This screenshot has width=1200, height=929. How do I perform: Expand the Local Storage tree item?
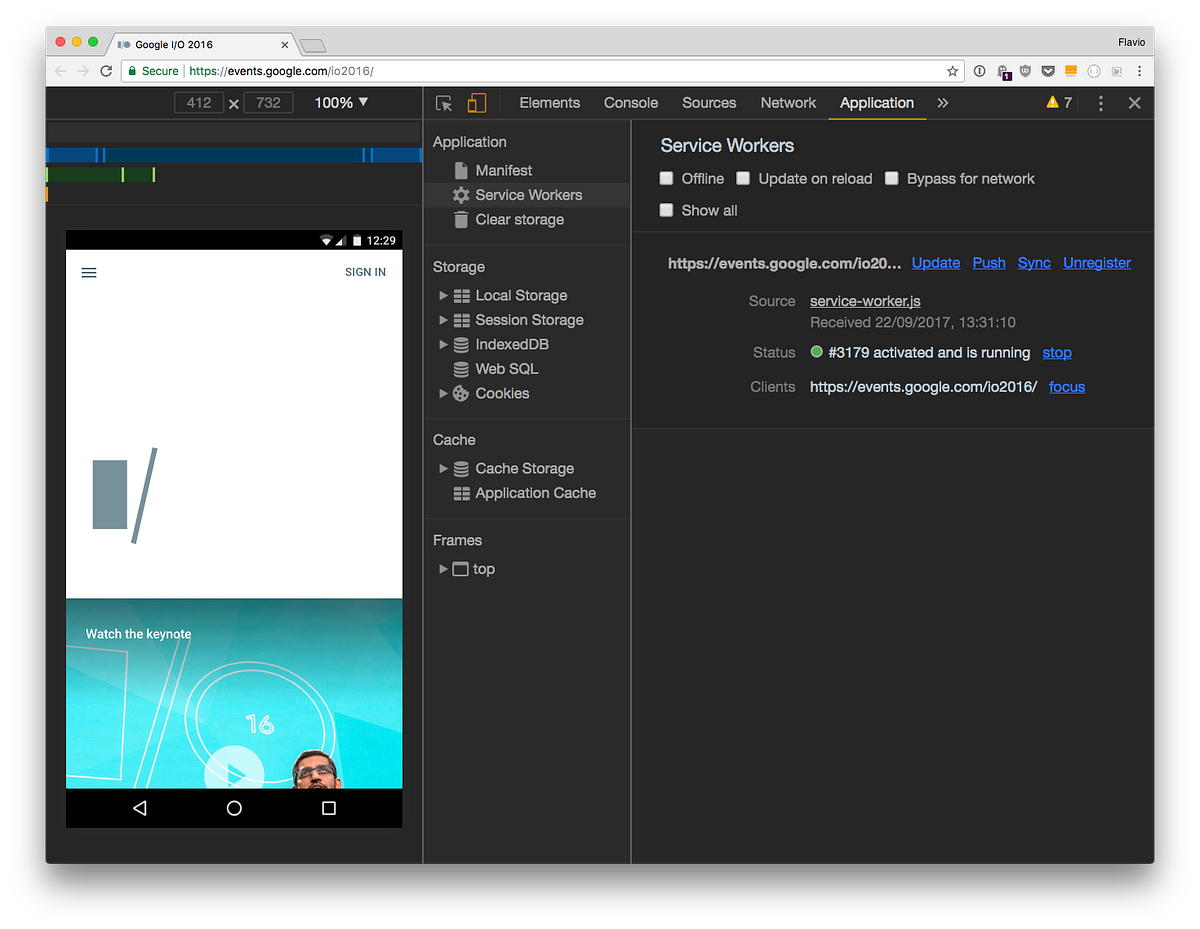(x=444, y=295)
